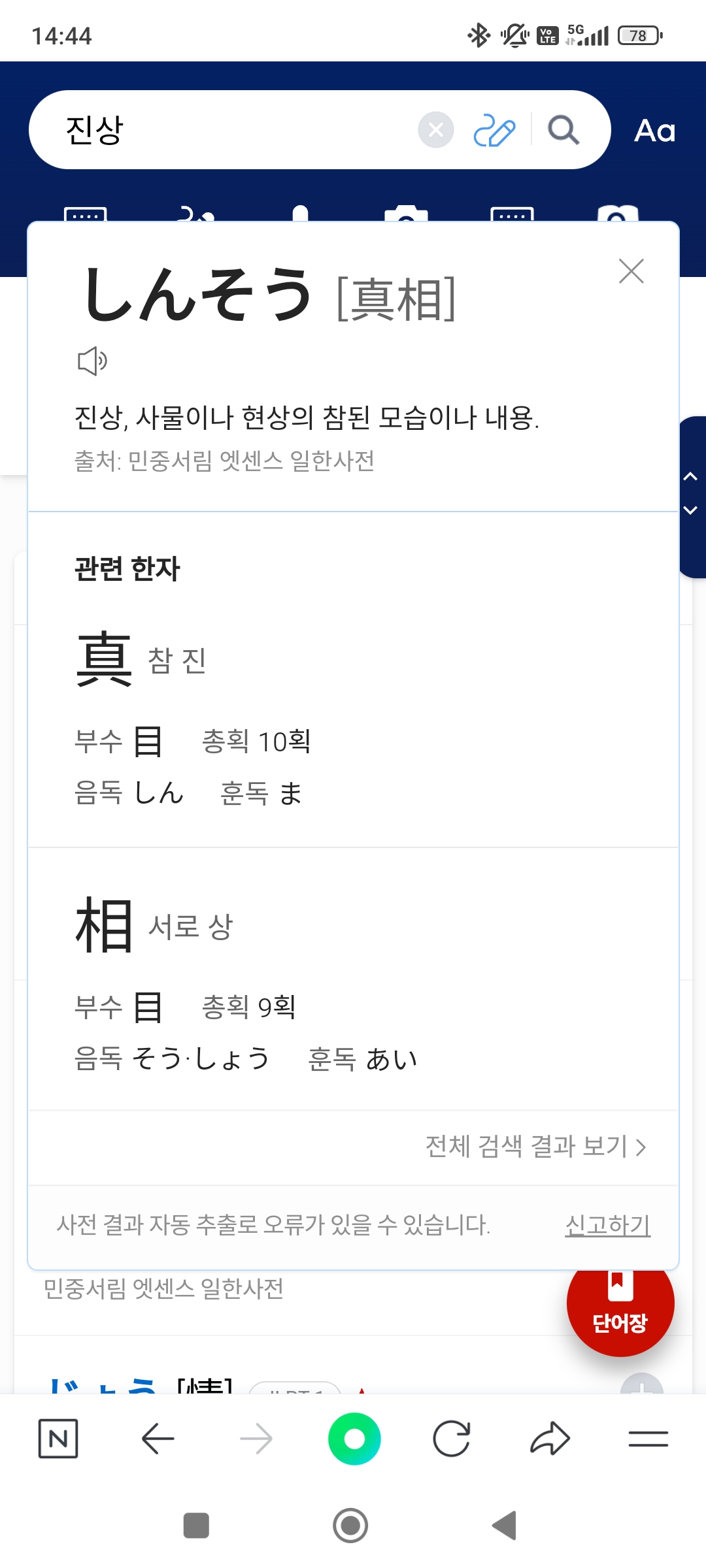Viewport: 706px width, 1568px height.
Task: Tap the green Naver center button
Action: pos(354,1439)
